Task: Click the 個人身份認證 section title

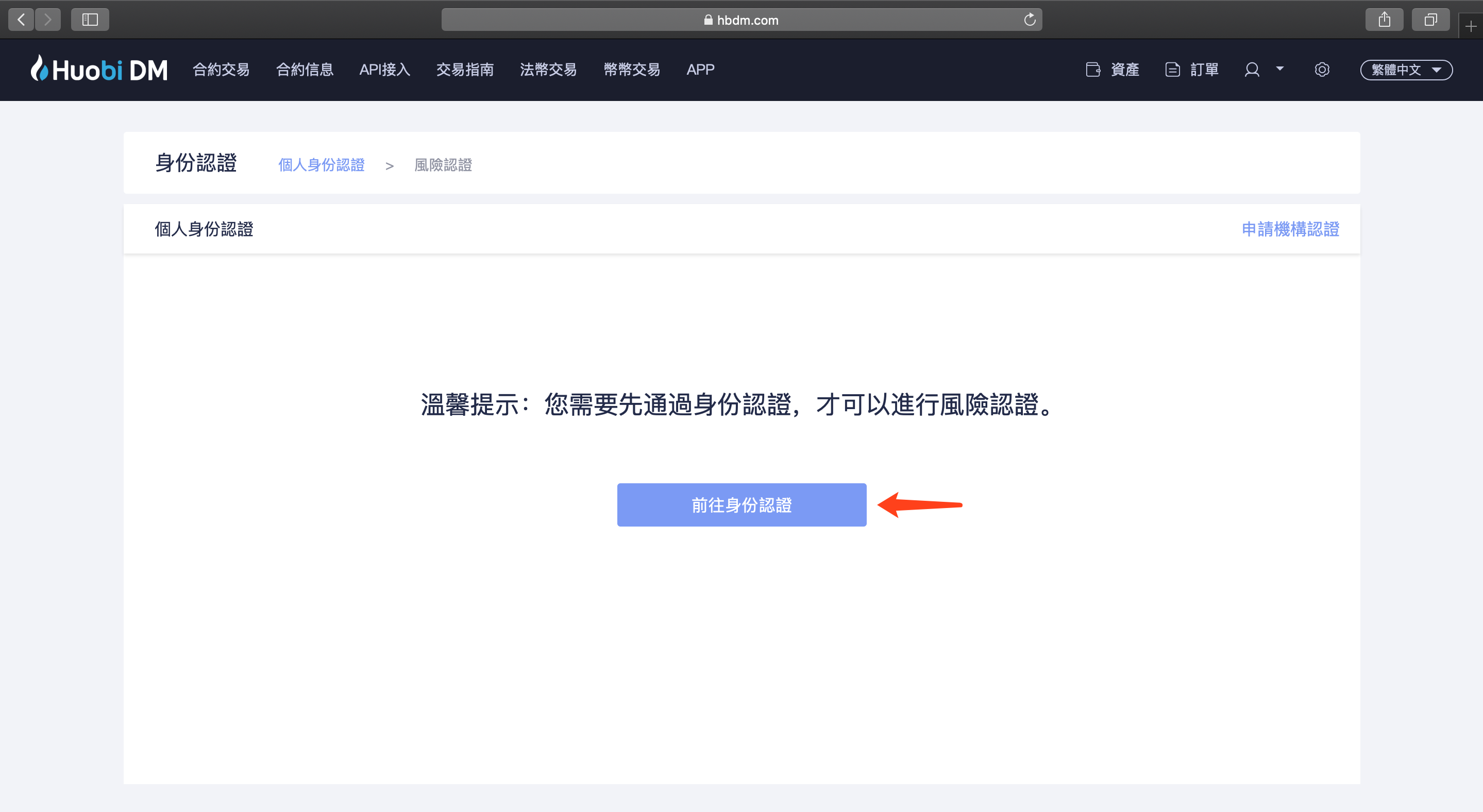Action: [204, 229]
